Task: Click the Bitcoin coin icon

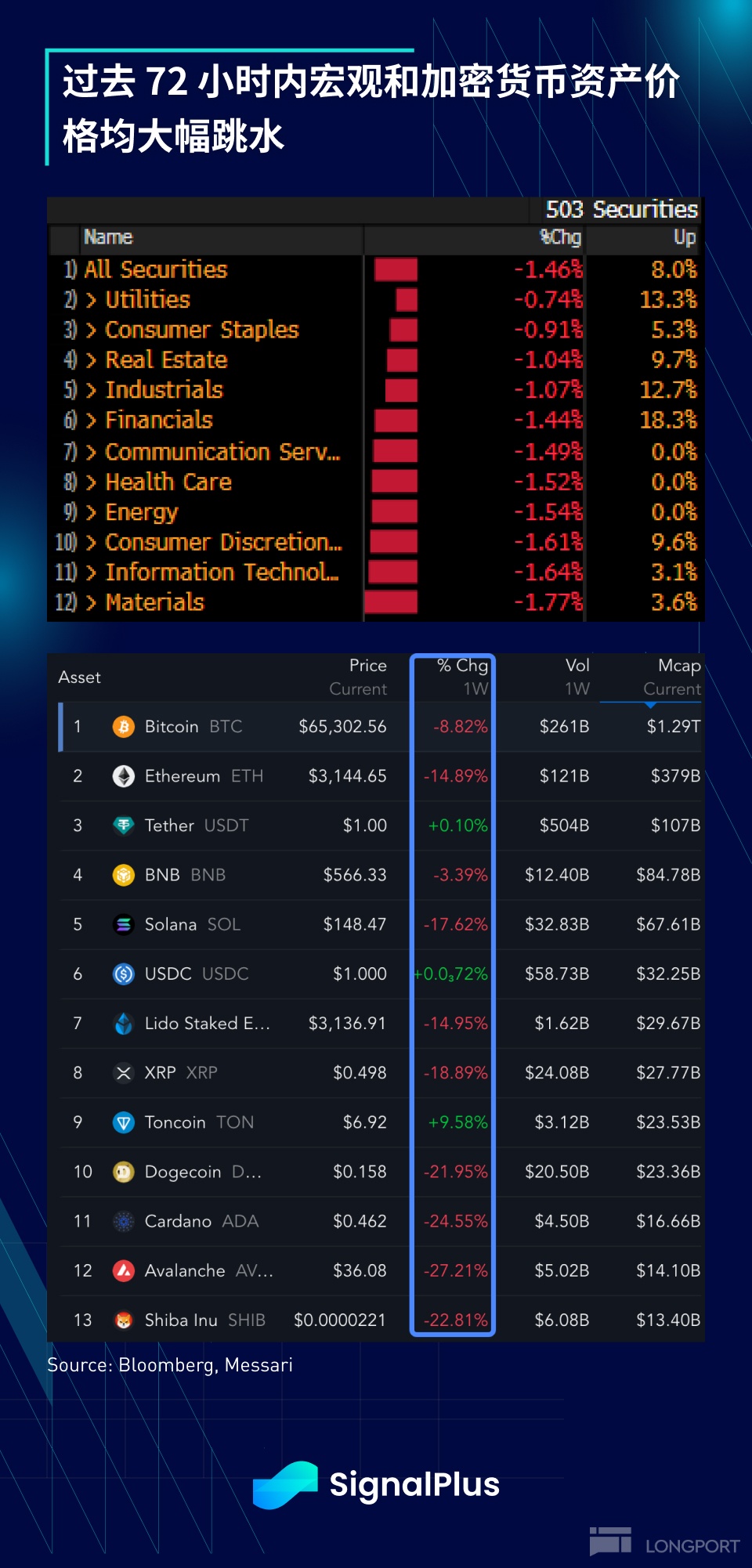Action: pos(123,727)
